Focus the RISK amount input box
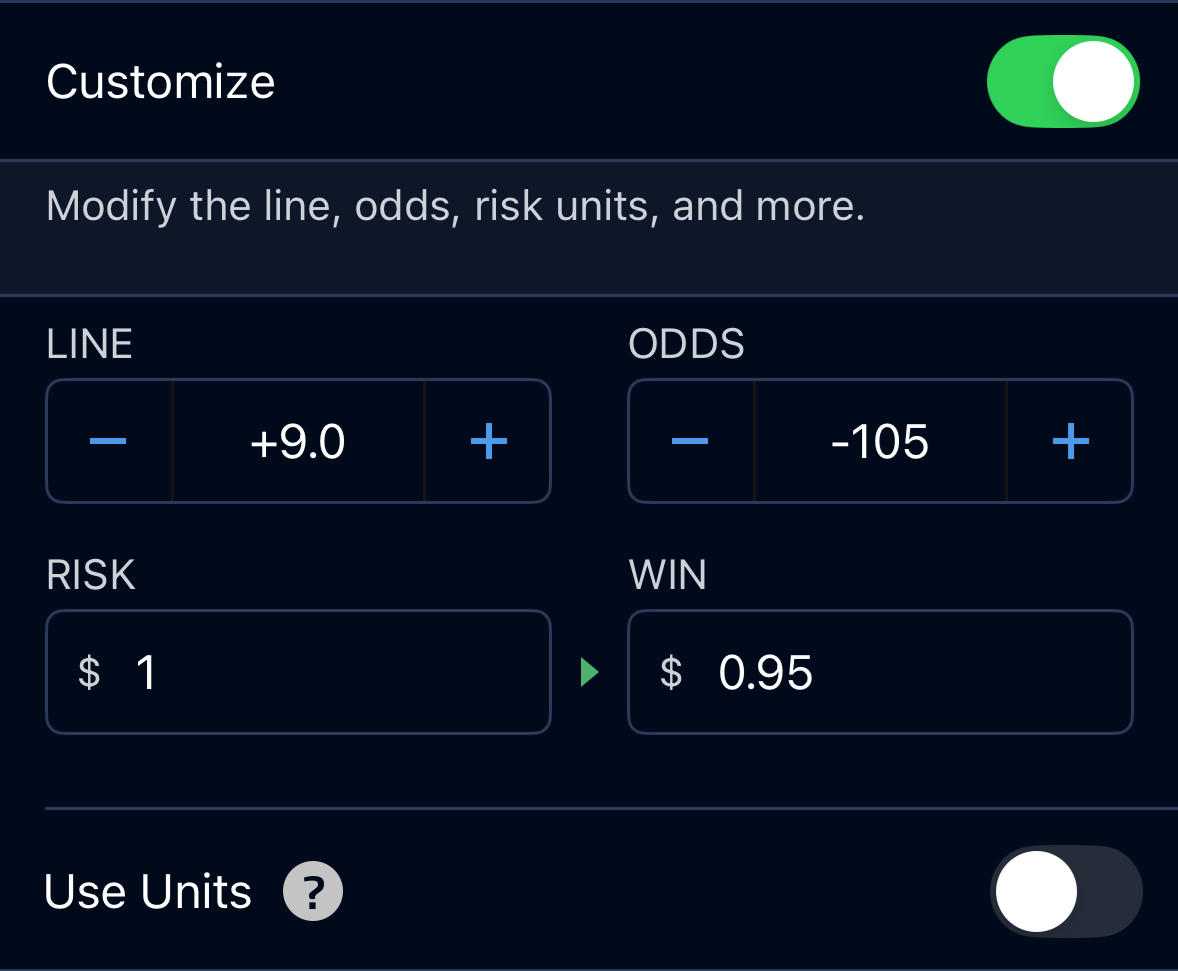Image resolution: width=1178 pixels, height=971 pixels. 298,672
